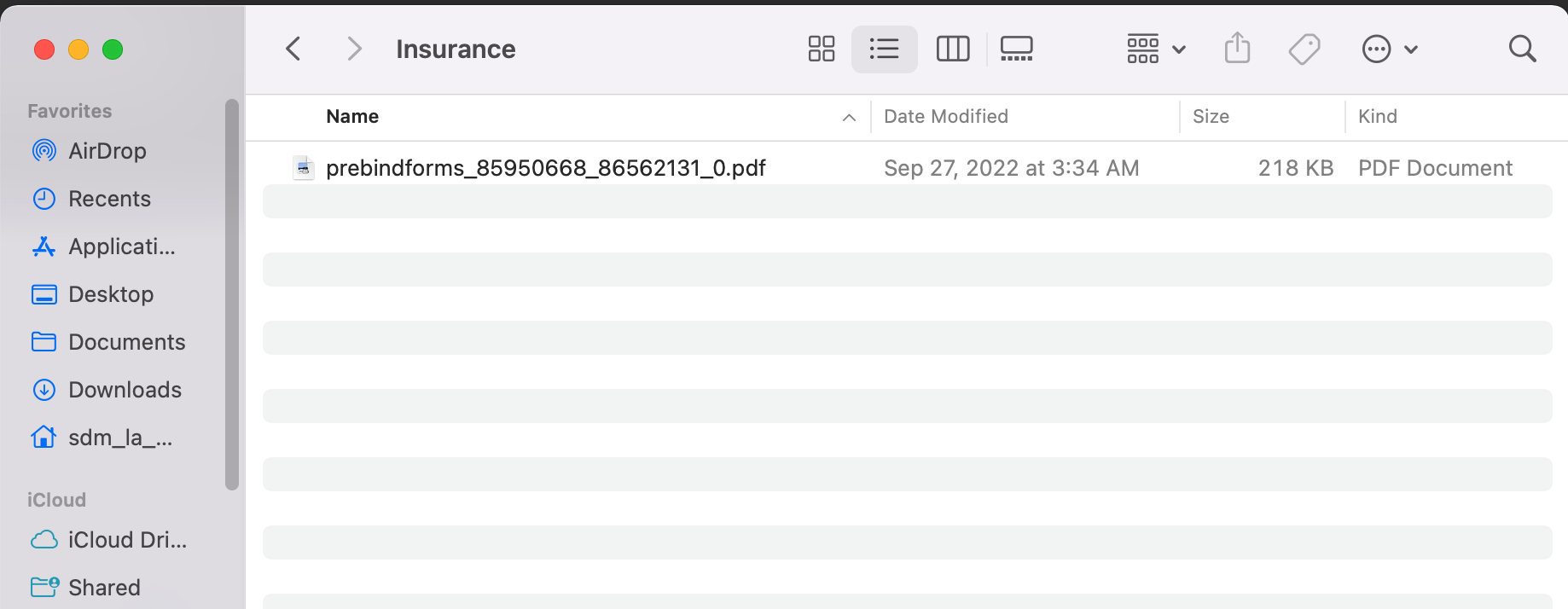The width and height of the screenshot is (1568, 609).
Task: Click the Edit Tags icon
Action: (1304, 49)
